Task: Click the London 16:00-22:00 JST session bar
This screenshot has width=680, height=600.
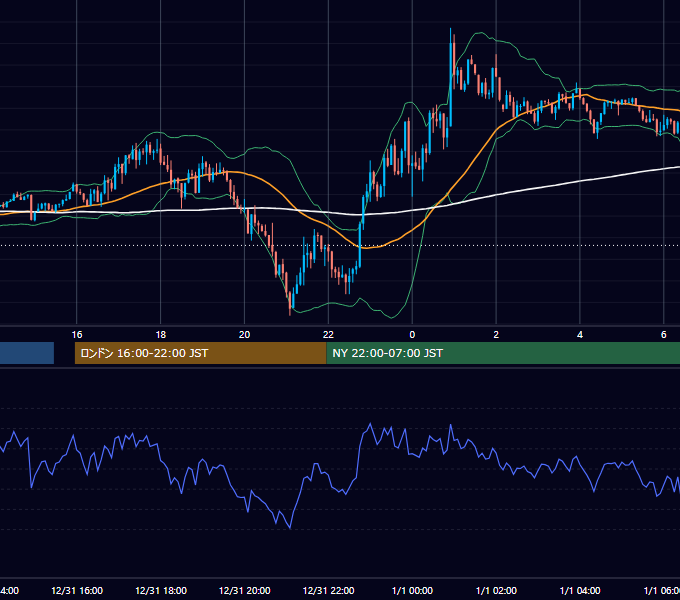Action: click(200, 353)
